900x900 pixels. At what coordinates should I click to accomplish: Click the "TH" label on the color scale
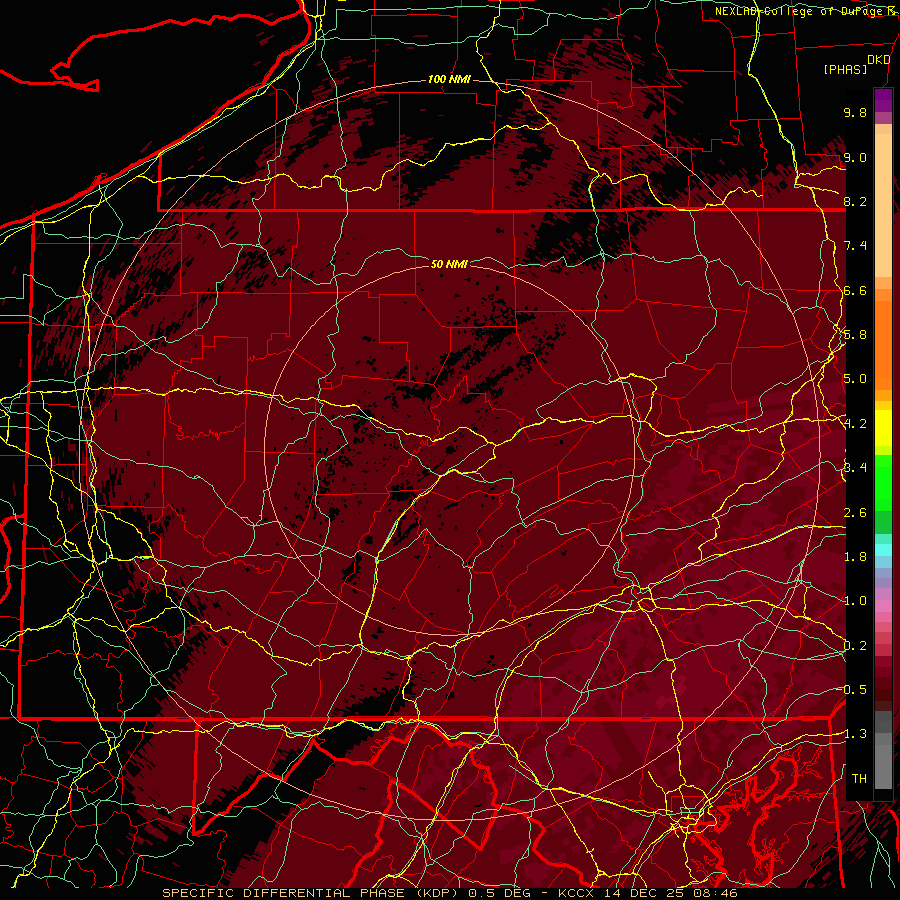tap(859, 779)
